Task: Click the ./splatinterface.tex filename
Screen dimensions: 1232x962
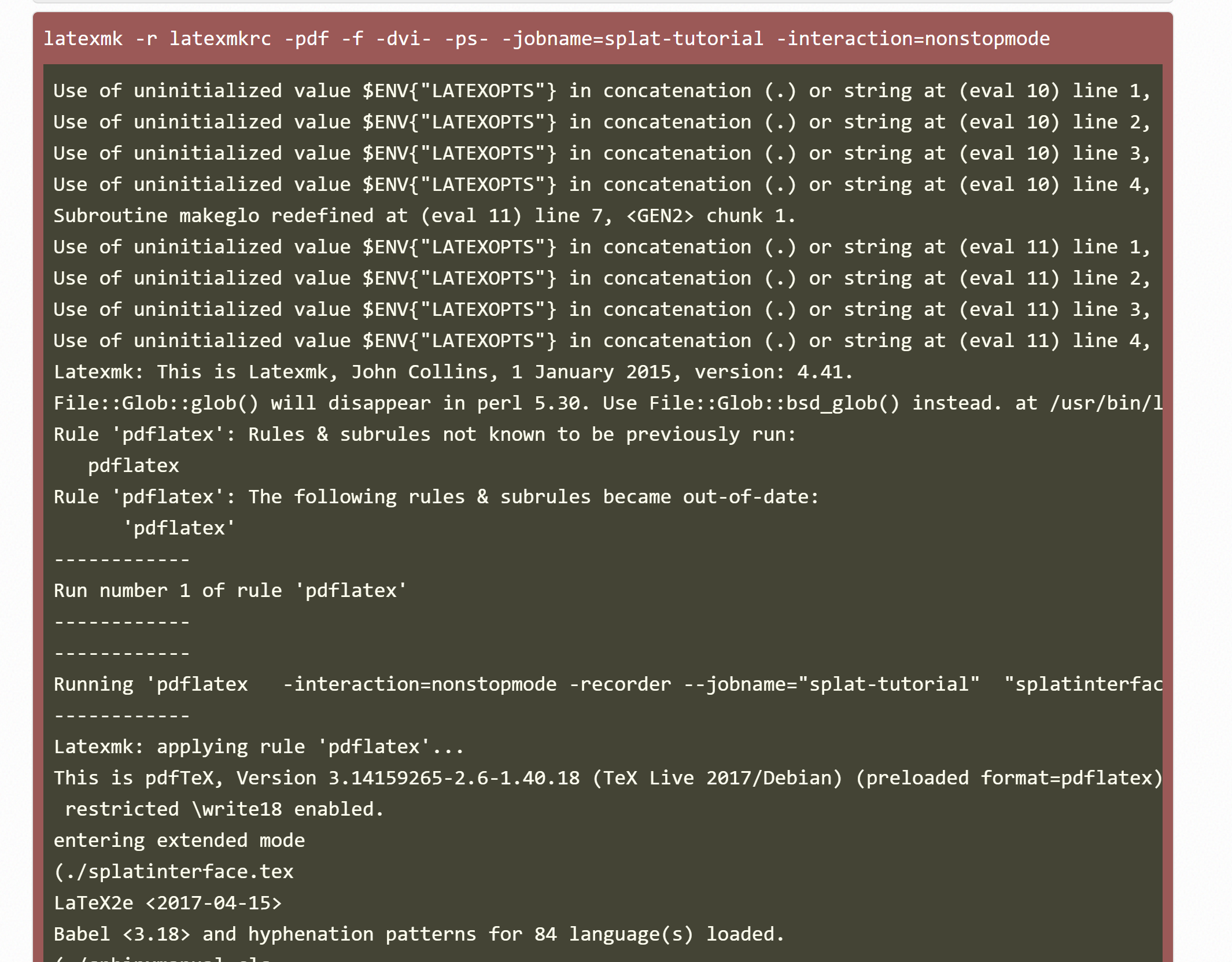Action: 174,871
